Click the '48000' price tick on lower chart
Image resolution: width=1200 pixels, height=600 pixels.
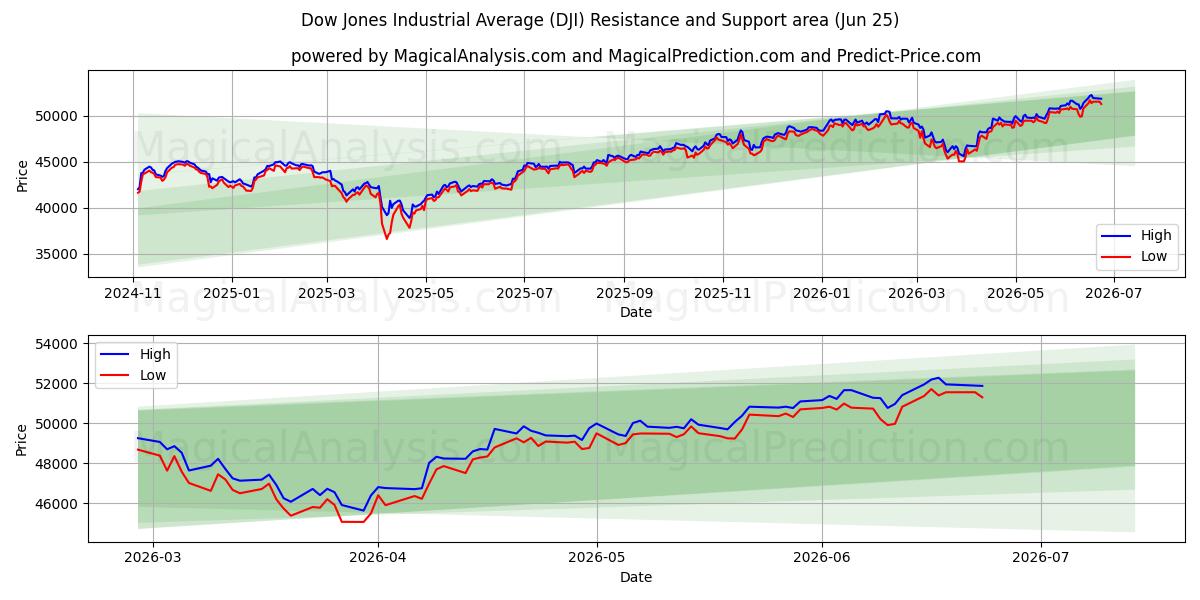tap(59, 464)
